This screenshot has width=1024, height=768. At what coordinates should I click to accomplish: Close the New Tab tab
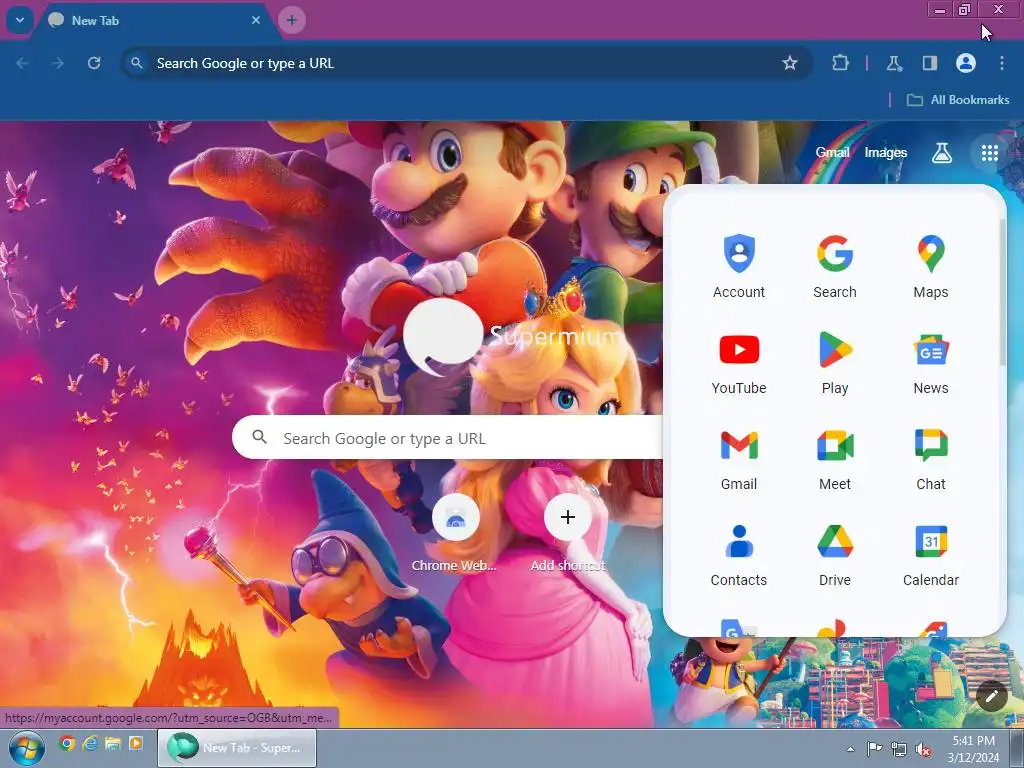256,20
